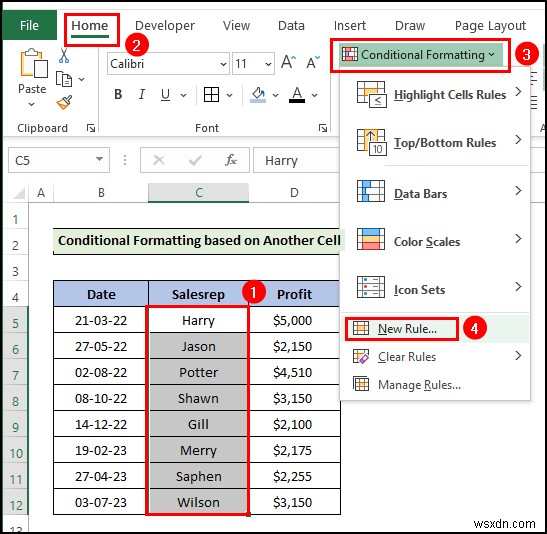This screenshot has width=547, height=534.
Task: Expand the Underline style arrow
Action: click(183, 95)
